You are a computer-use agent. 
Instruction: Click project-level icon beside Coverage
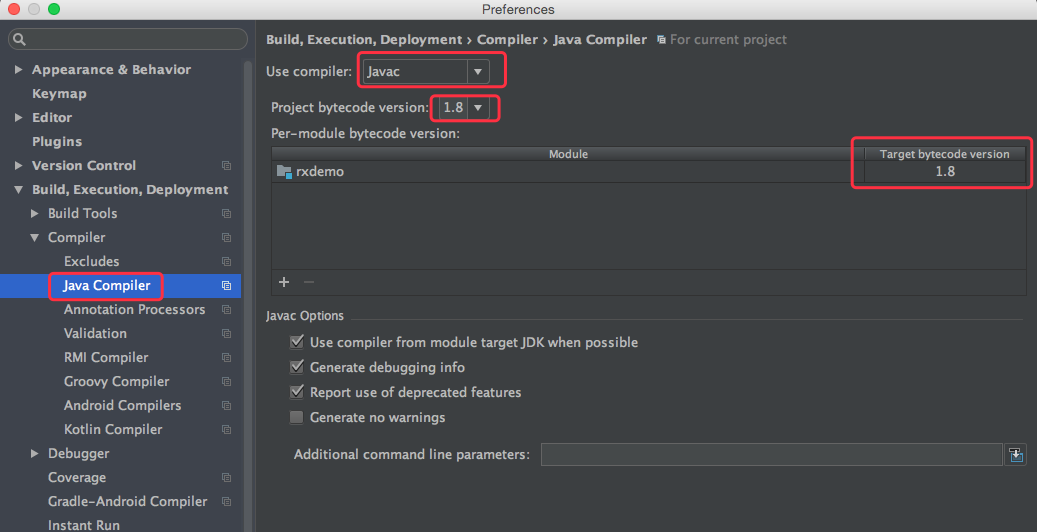[x=226, y=478]
